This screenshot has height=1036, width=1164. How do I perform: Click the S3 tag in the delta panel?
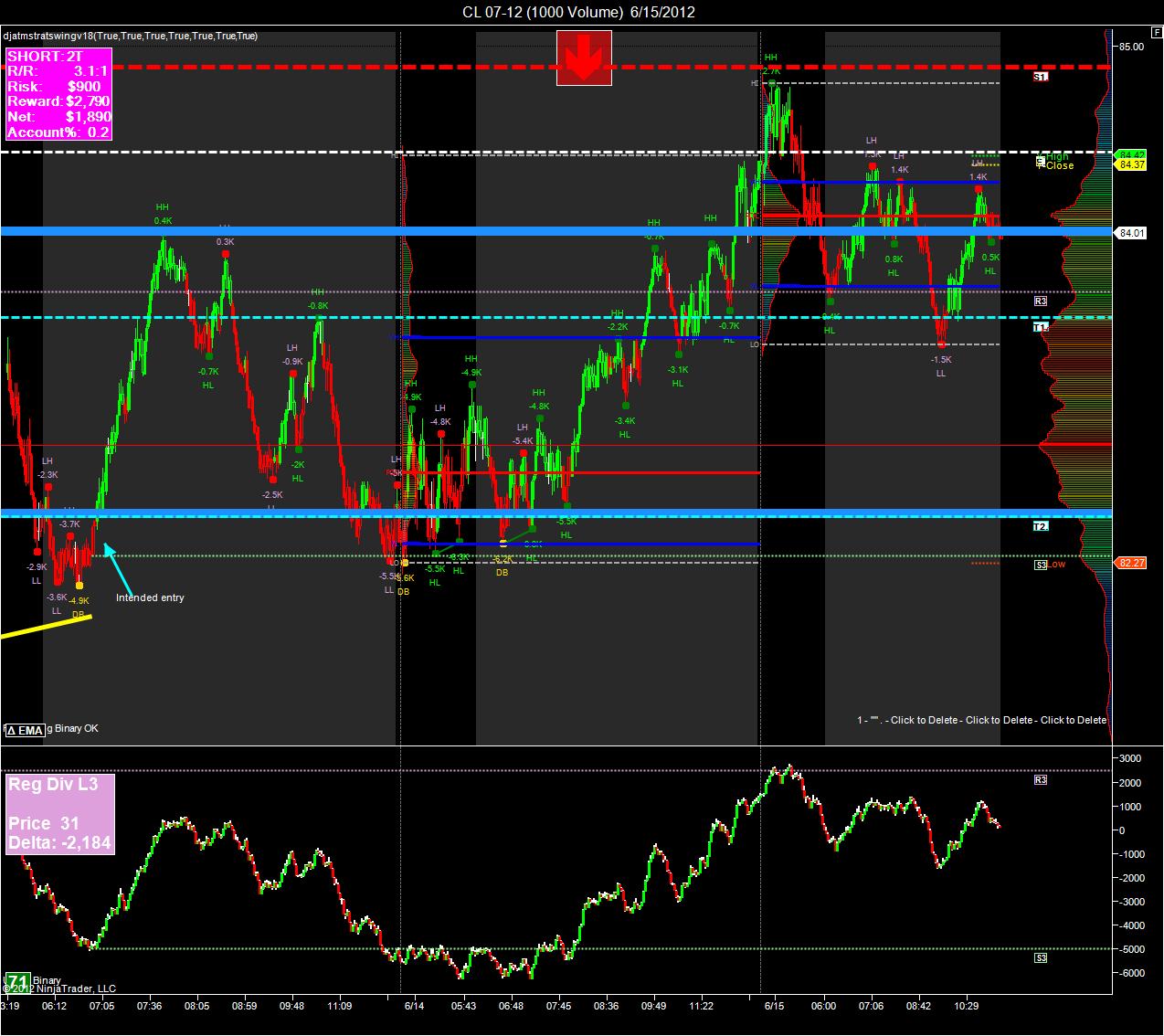pyautogui.click(x=1041, y=958)
